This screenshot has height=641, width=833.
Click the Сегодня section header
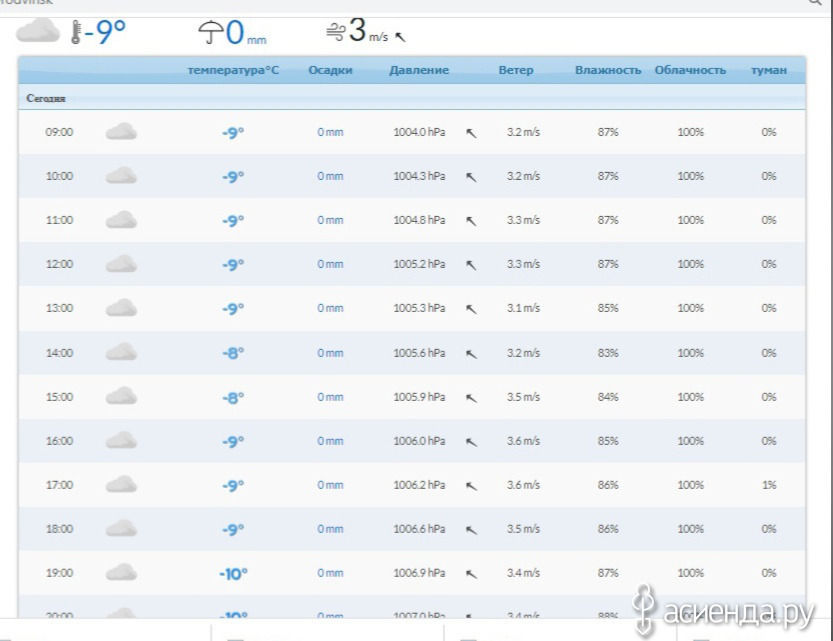tap(46, 99)
